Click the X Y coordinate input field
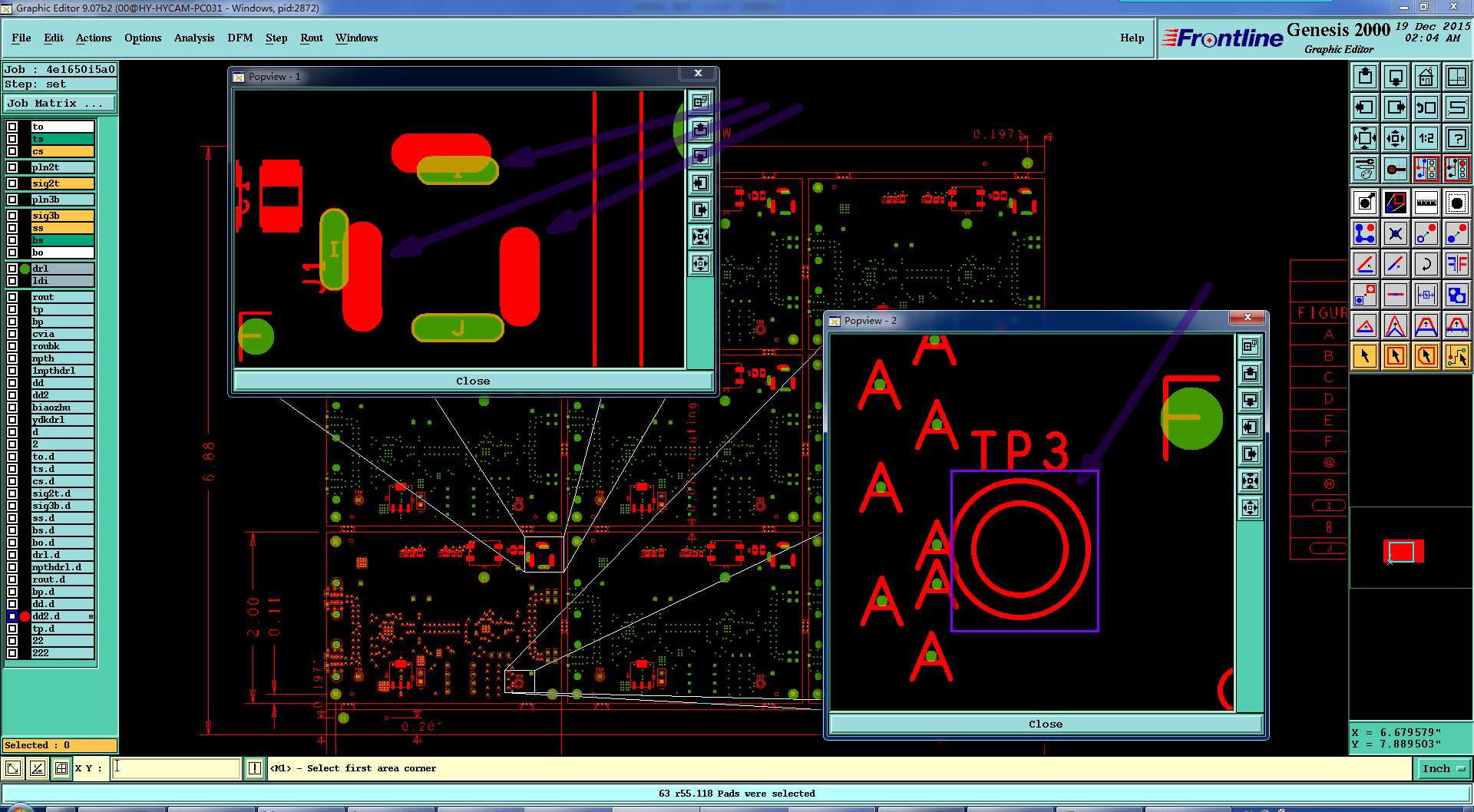This screenshot has height=812, width=1474. pyautogui.click(x=177, y=768)
